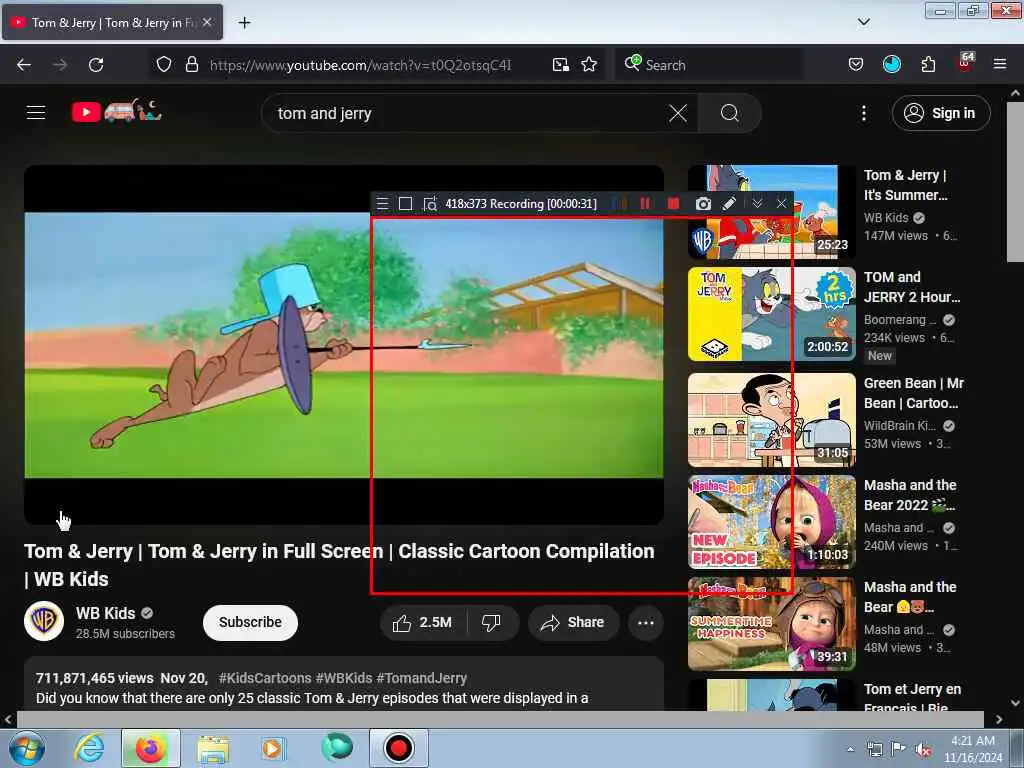1024x768 pixels.
Task: Click the YouTube logo to go home
Action: point(117,111)
